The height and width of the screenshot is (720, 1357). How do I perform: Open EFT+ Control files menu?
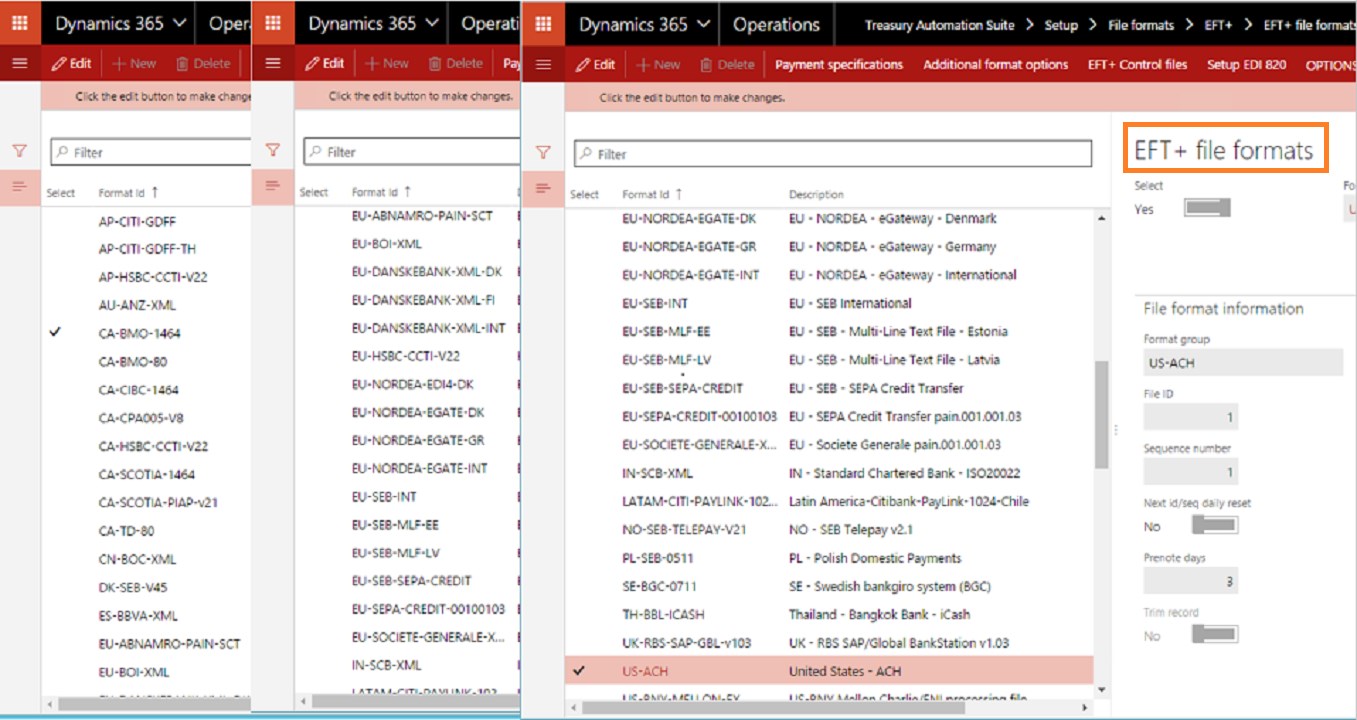(x=1137, y=64)
